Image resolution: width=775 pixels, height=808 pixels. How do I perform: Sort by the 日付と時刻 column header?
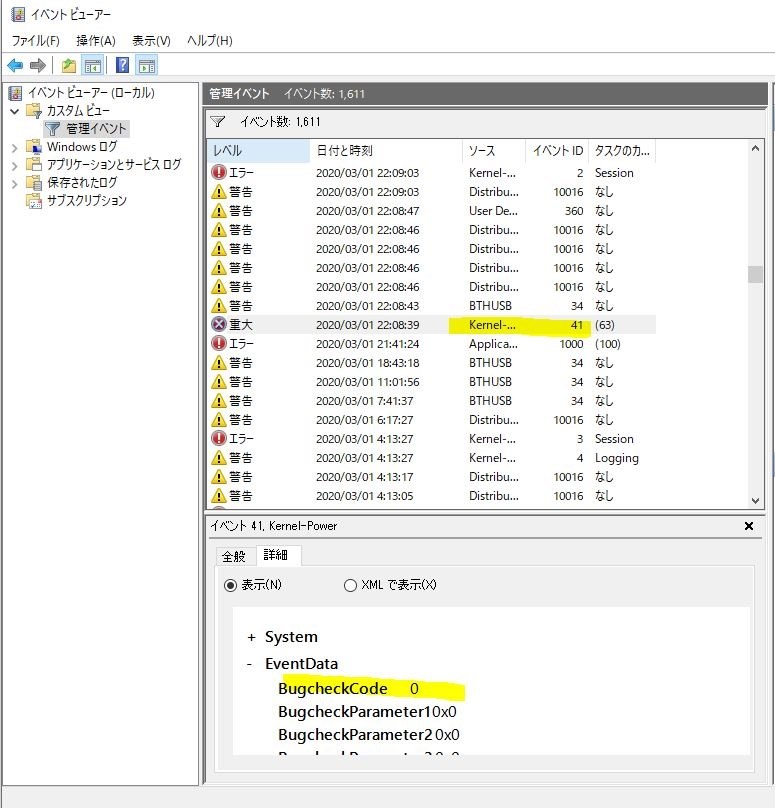(x=386, y=150)
